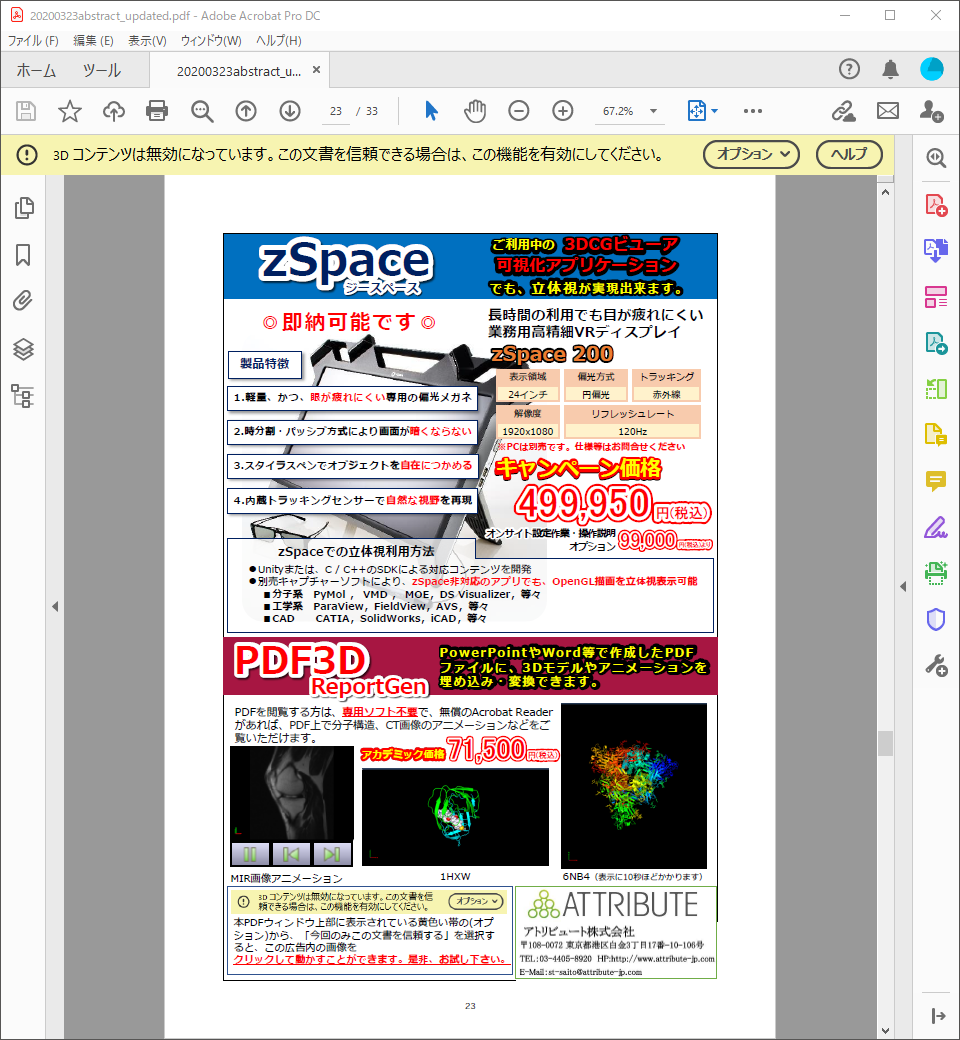Open the 表示(V) menu
This screenshot has width=960, height=1040.
(147, 40)
